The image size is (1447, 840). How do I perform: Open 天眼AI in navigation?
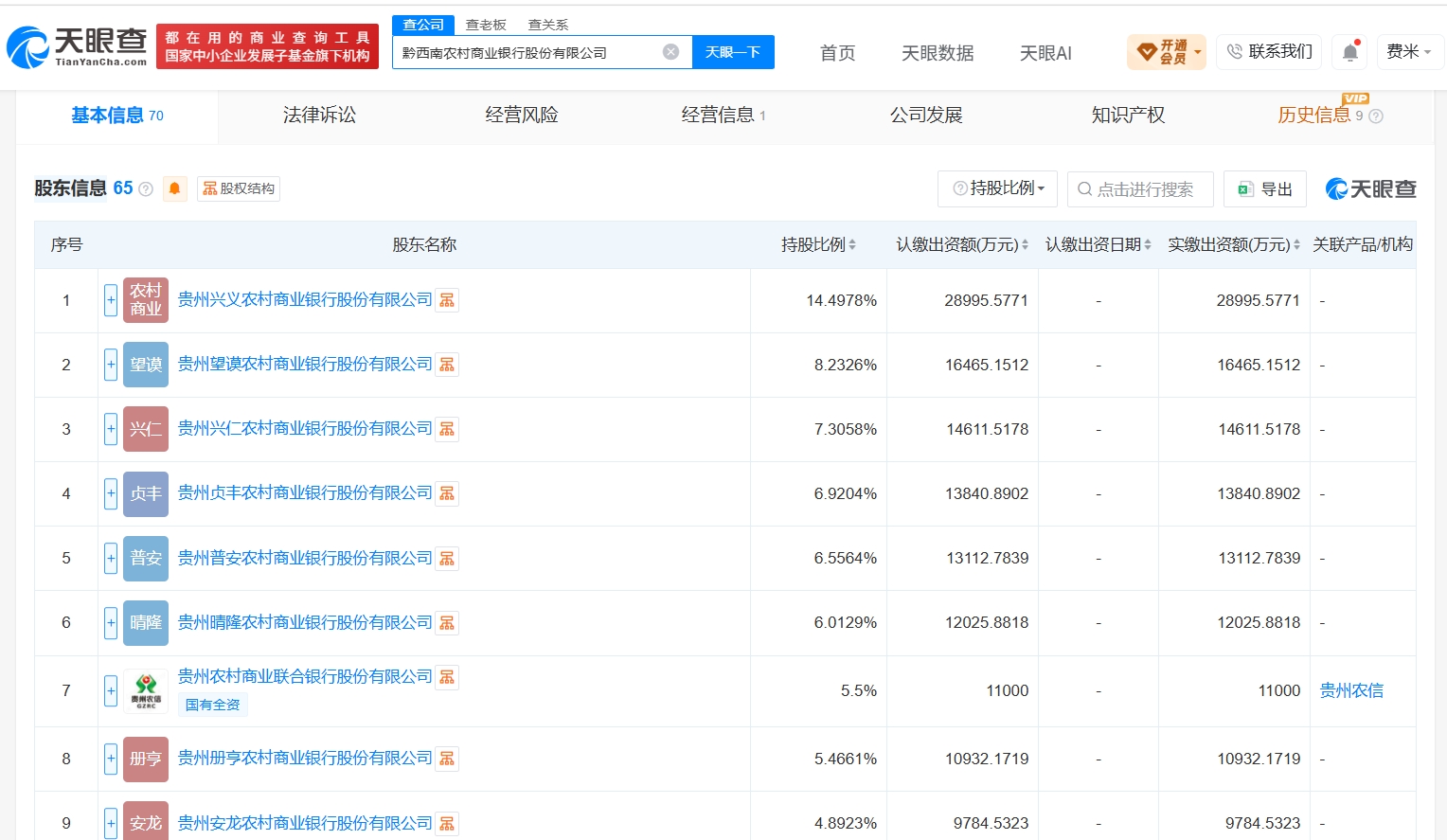(x=1045, y=53)
